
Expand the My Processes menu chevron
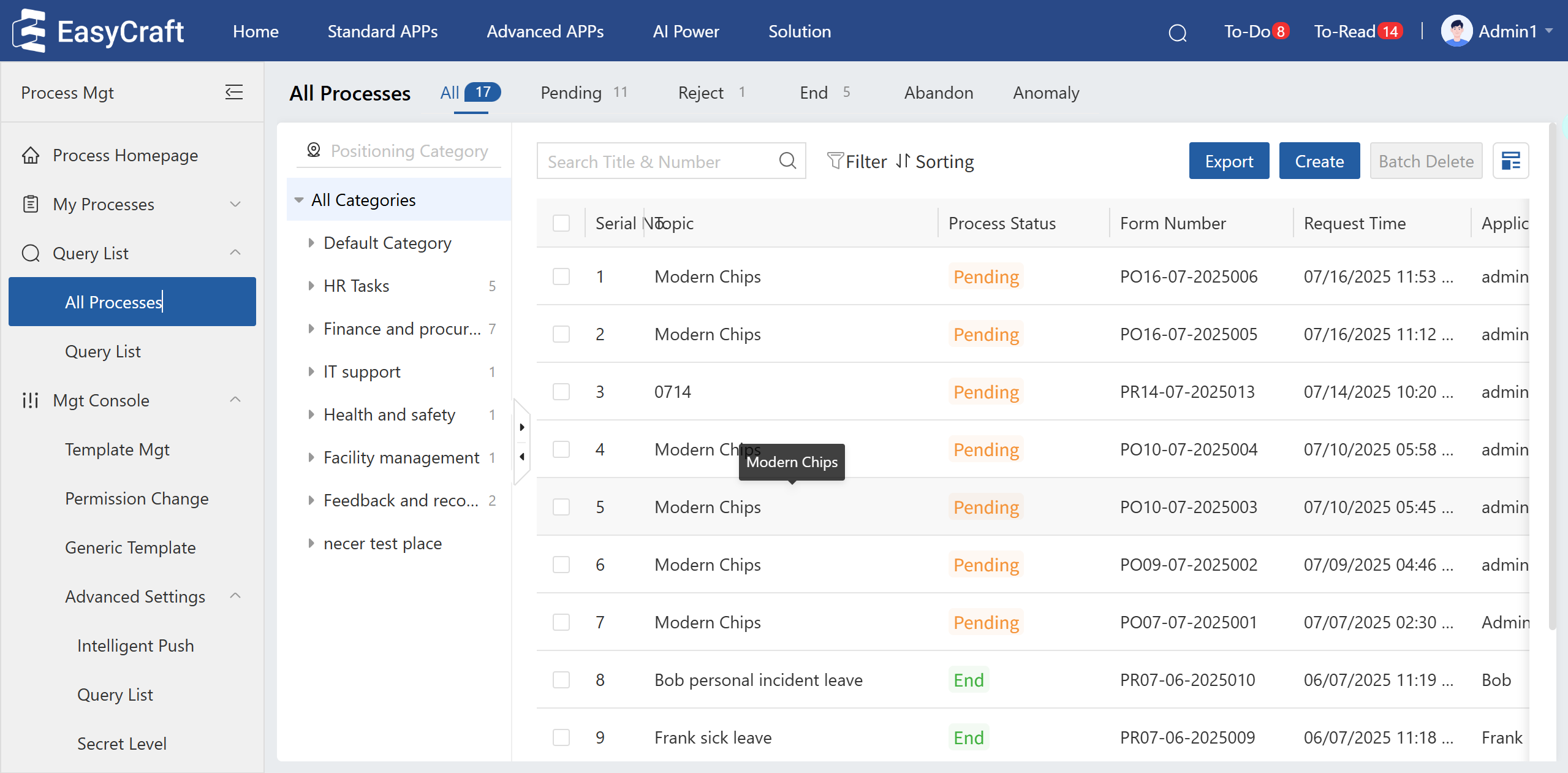tap(235, 204)
